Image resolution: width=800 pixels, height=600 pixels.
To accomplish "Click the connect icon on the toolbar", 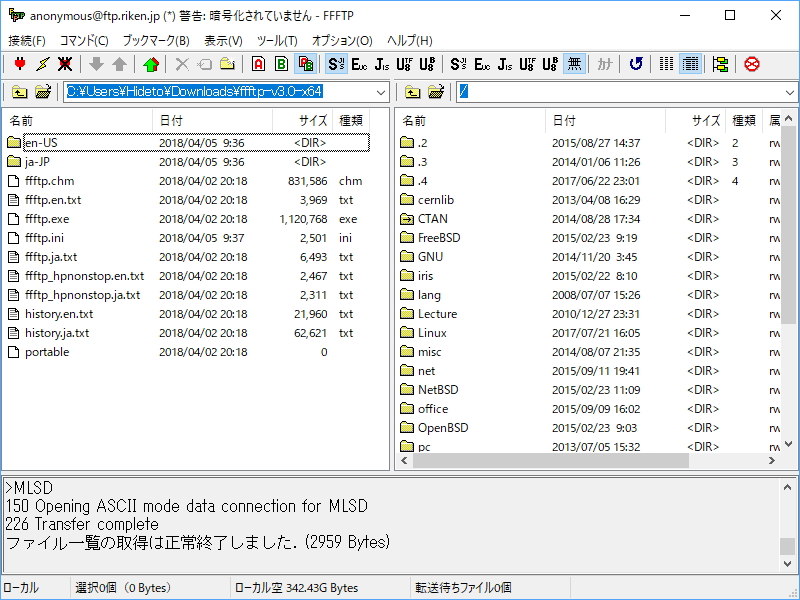I will pos(19,64).
